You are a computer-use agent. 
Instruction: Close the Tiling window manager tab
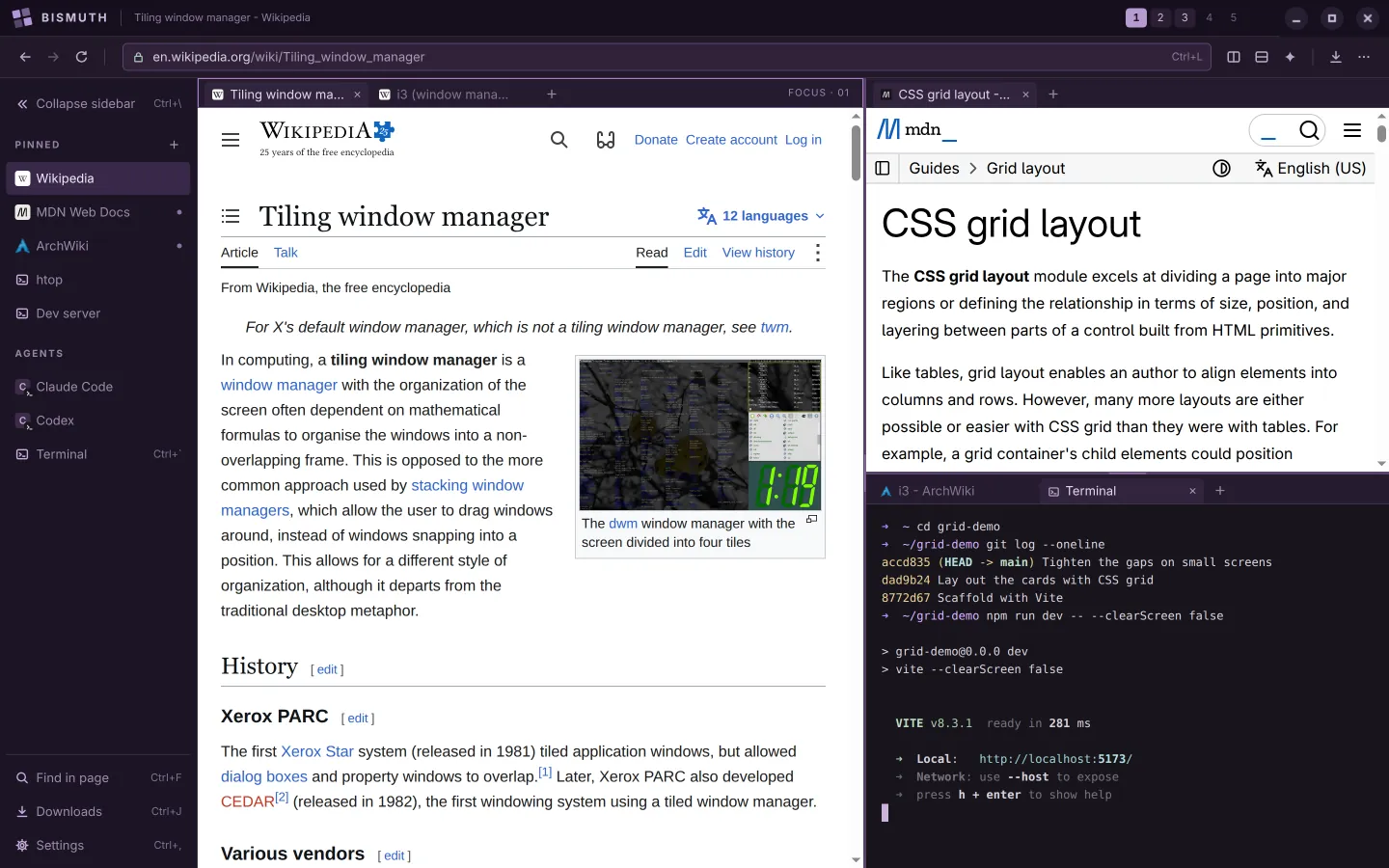tap(357, 95)
